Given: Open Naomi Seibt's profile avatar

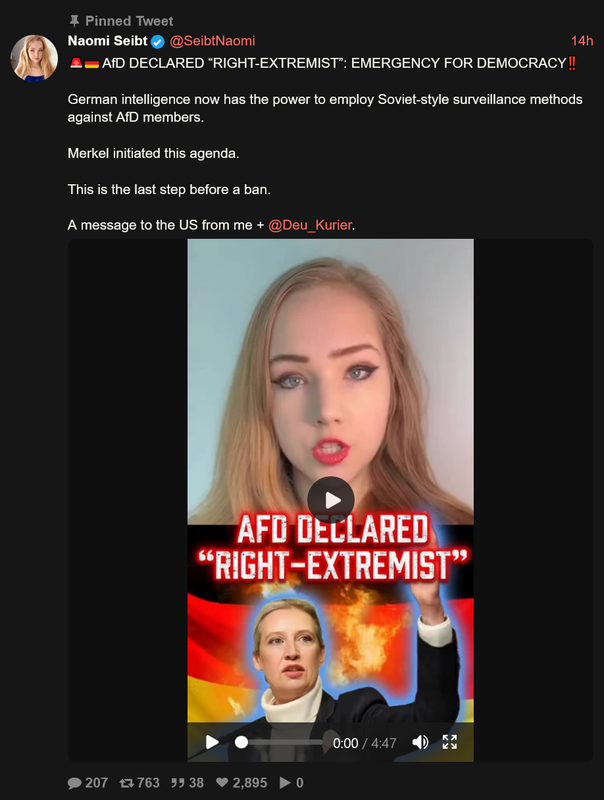Looking at the screenshot, I should pyautogui.click(x=34, y=58).
